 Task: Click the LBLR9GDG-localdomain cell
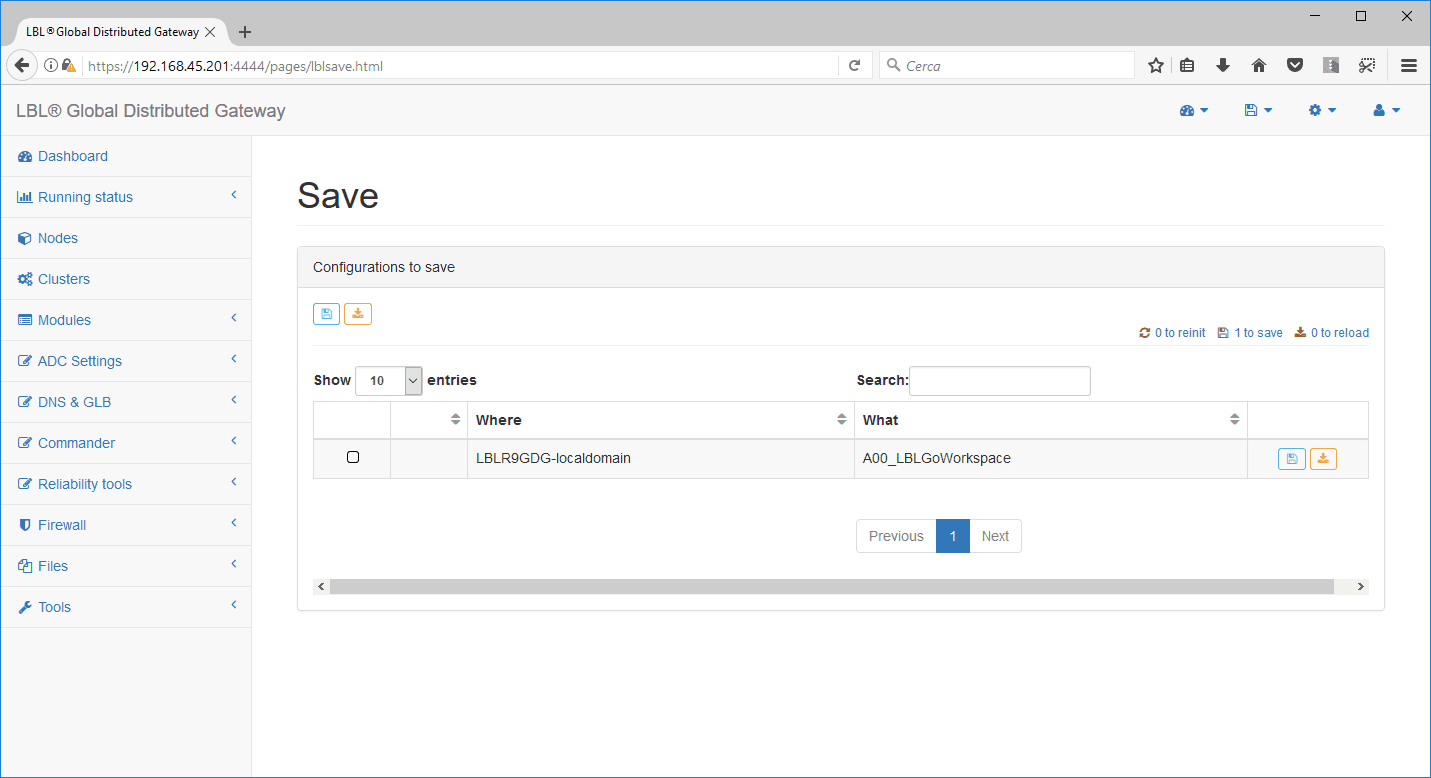click(x=661, y=459)
